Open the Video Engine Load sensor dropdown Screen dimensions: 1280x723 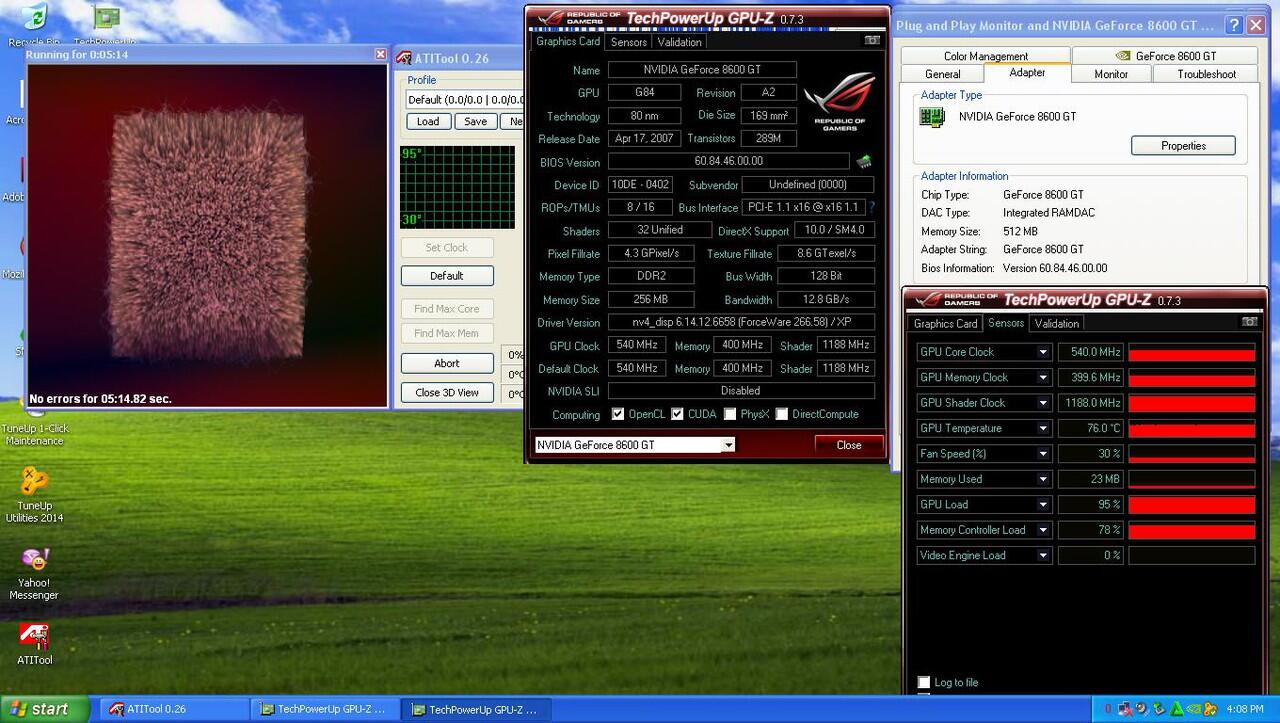click(1043, 555)
